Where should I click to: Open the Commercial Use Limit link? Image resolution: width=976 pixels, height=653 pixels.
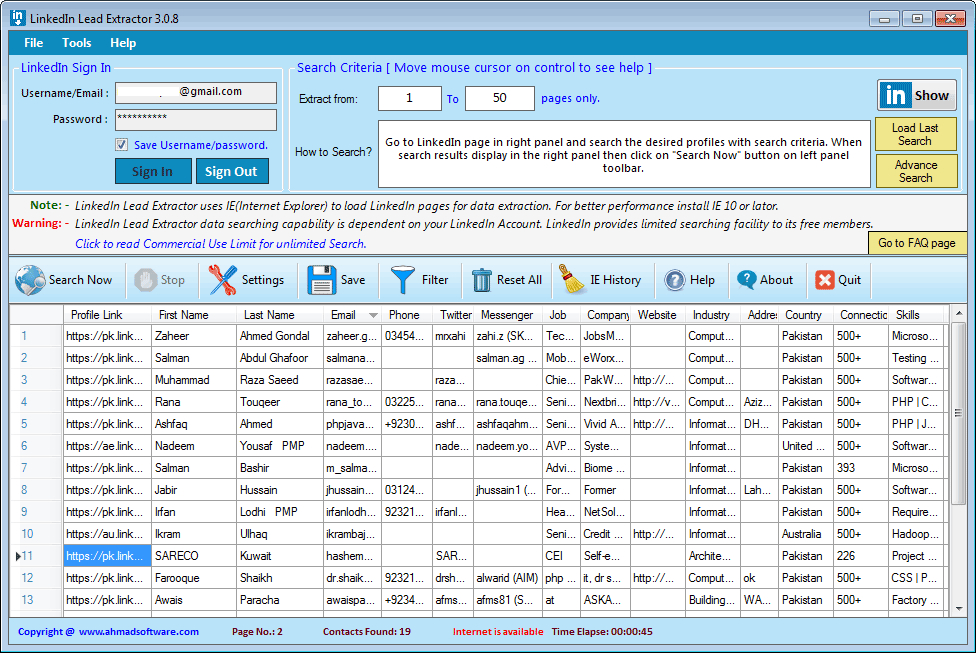(220, 243)
